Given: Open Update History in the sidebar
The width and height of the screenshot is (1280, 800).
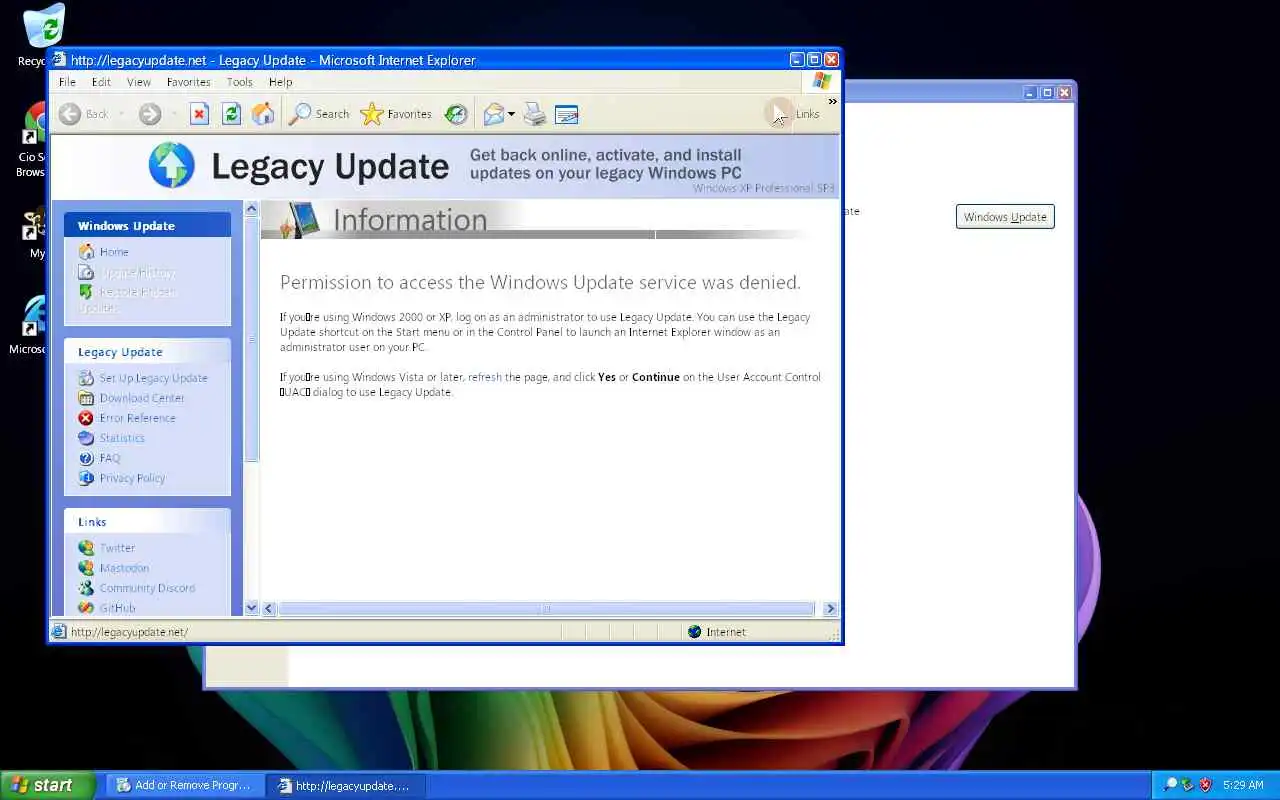Looking at the screenshot, I should click(137, 272).
